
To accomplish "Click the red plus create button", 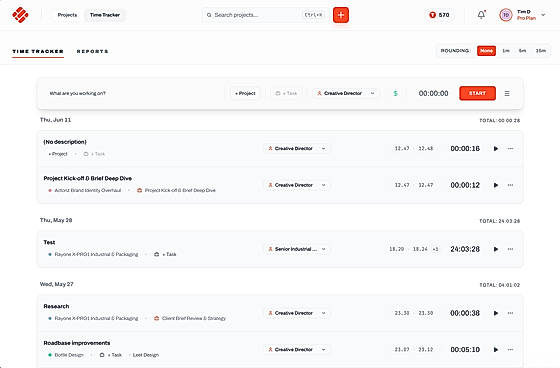I will click(341, 15).
